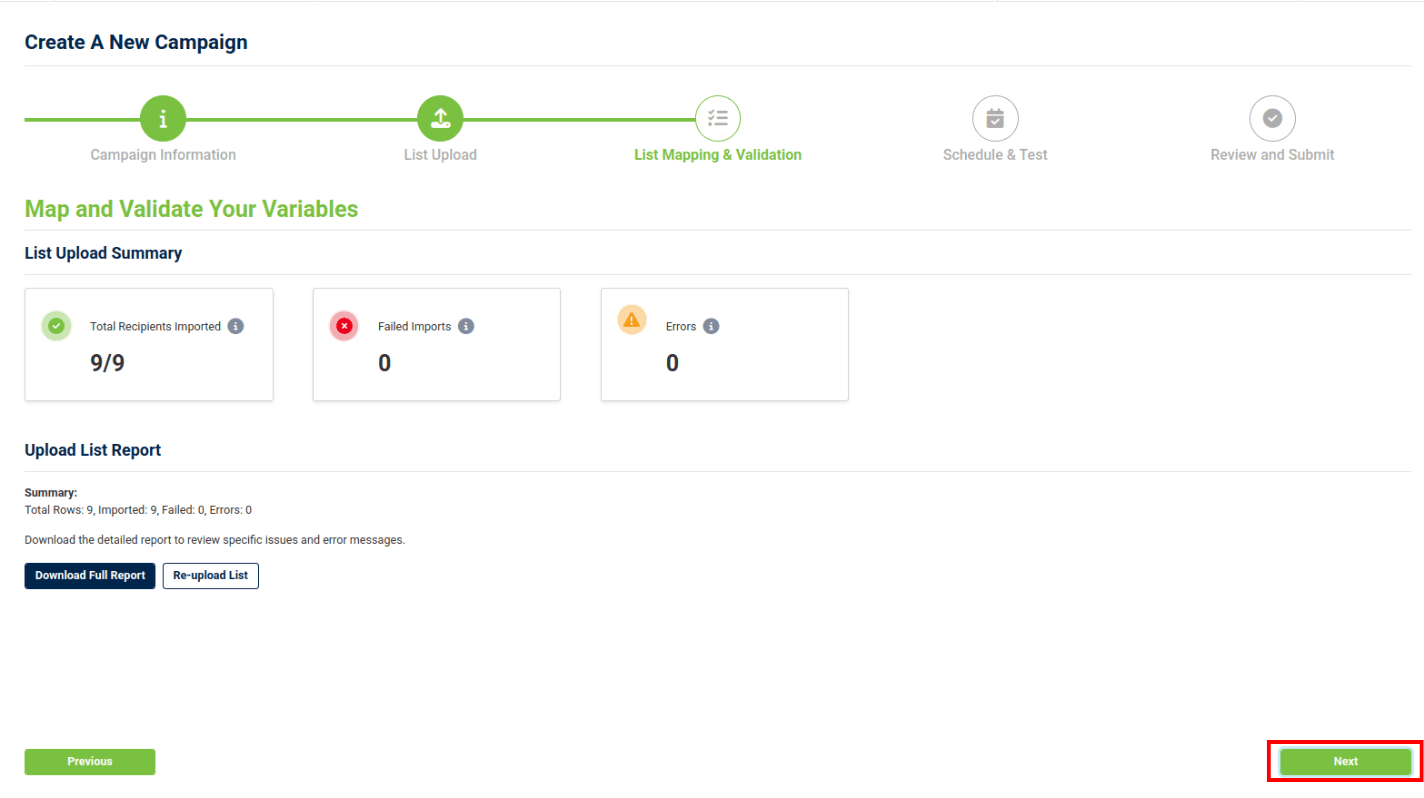This screenshot has width=1424, height=798.
Task: Click the 9/9 total recipients count
Action: (108, 363)
